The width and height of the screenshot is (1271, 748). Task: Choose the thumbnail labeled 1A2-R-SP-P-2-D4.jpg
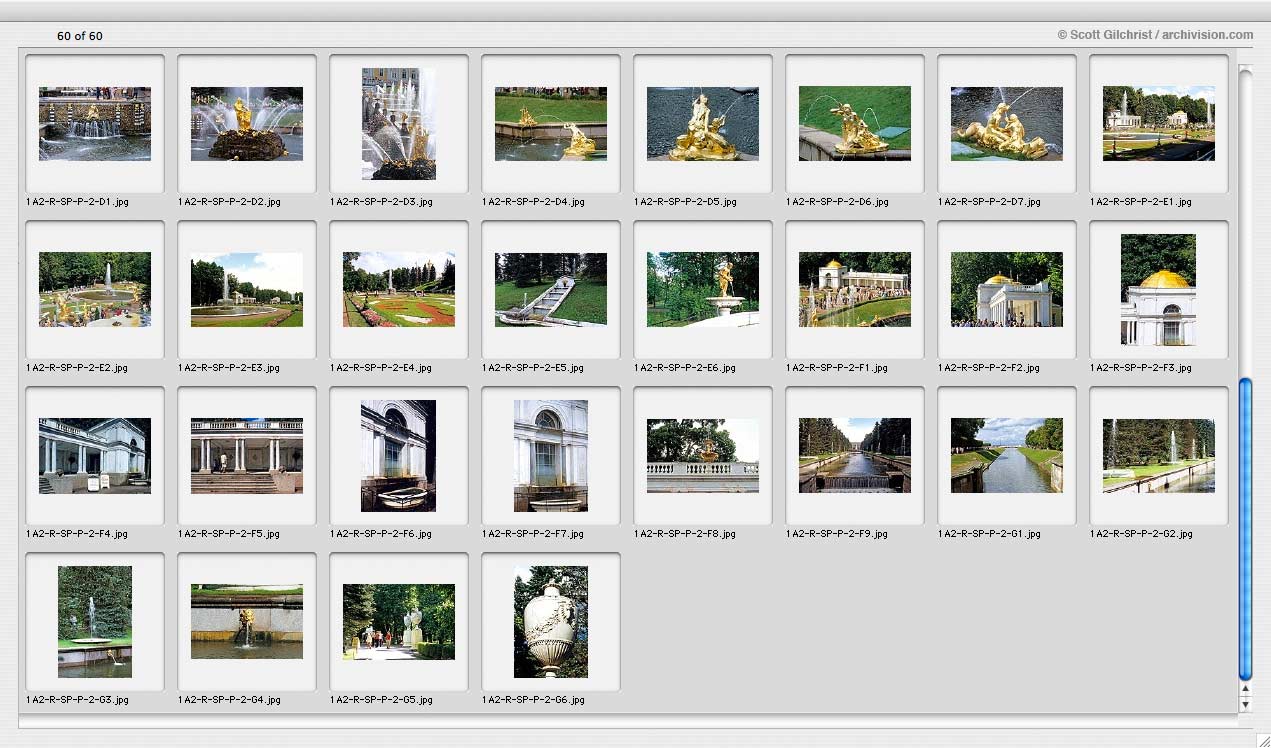[x=551, y=124]
